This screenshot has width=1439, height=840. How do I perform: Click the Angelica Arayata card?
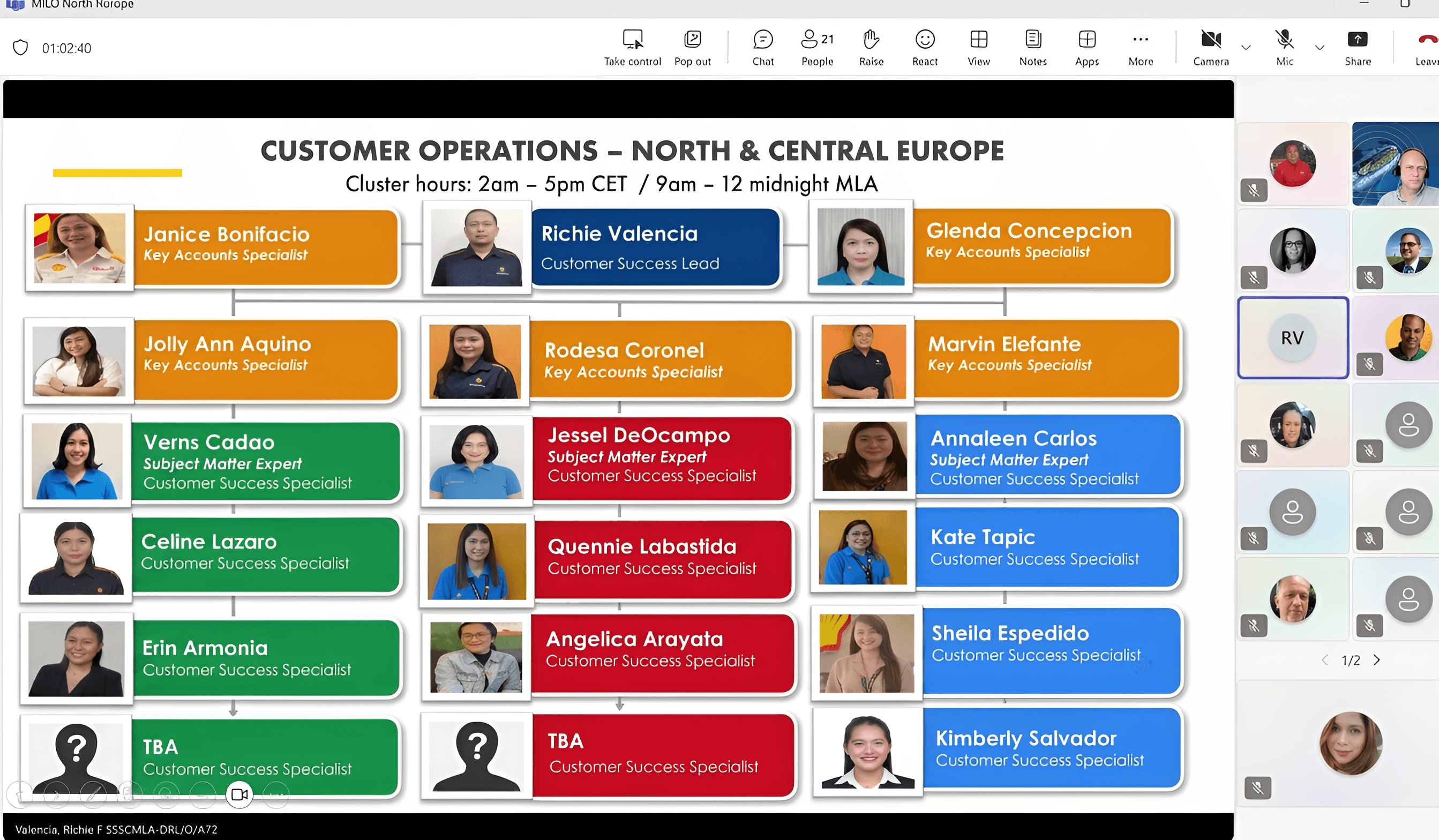pyautogui.click(x=608, y=656)
